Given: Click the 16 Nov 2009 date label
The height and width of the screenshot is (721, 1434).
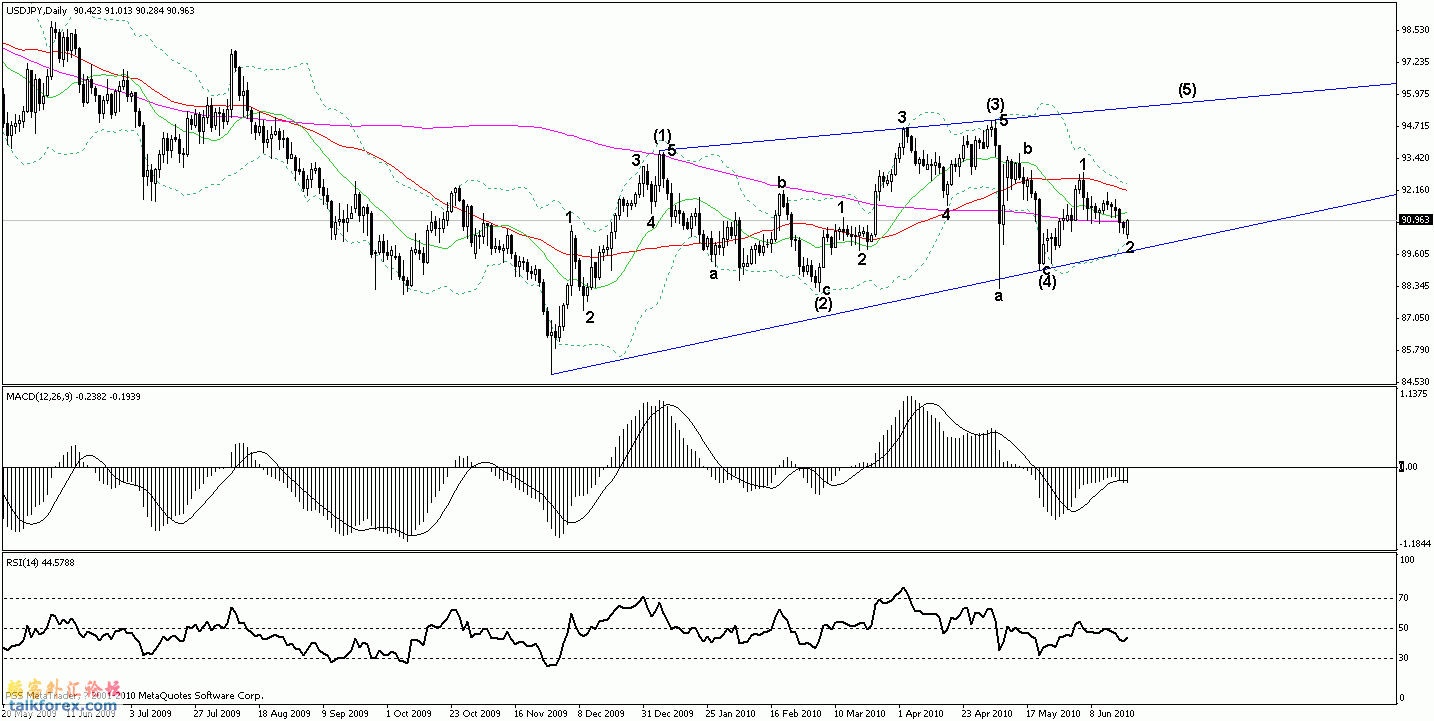Looking at the screenshot, I should [x=541, y=714].
